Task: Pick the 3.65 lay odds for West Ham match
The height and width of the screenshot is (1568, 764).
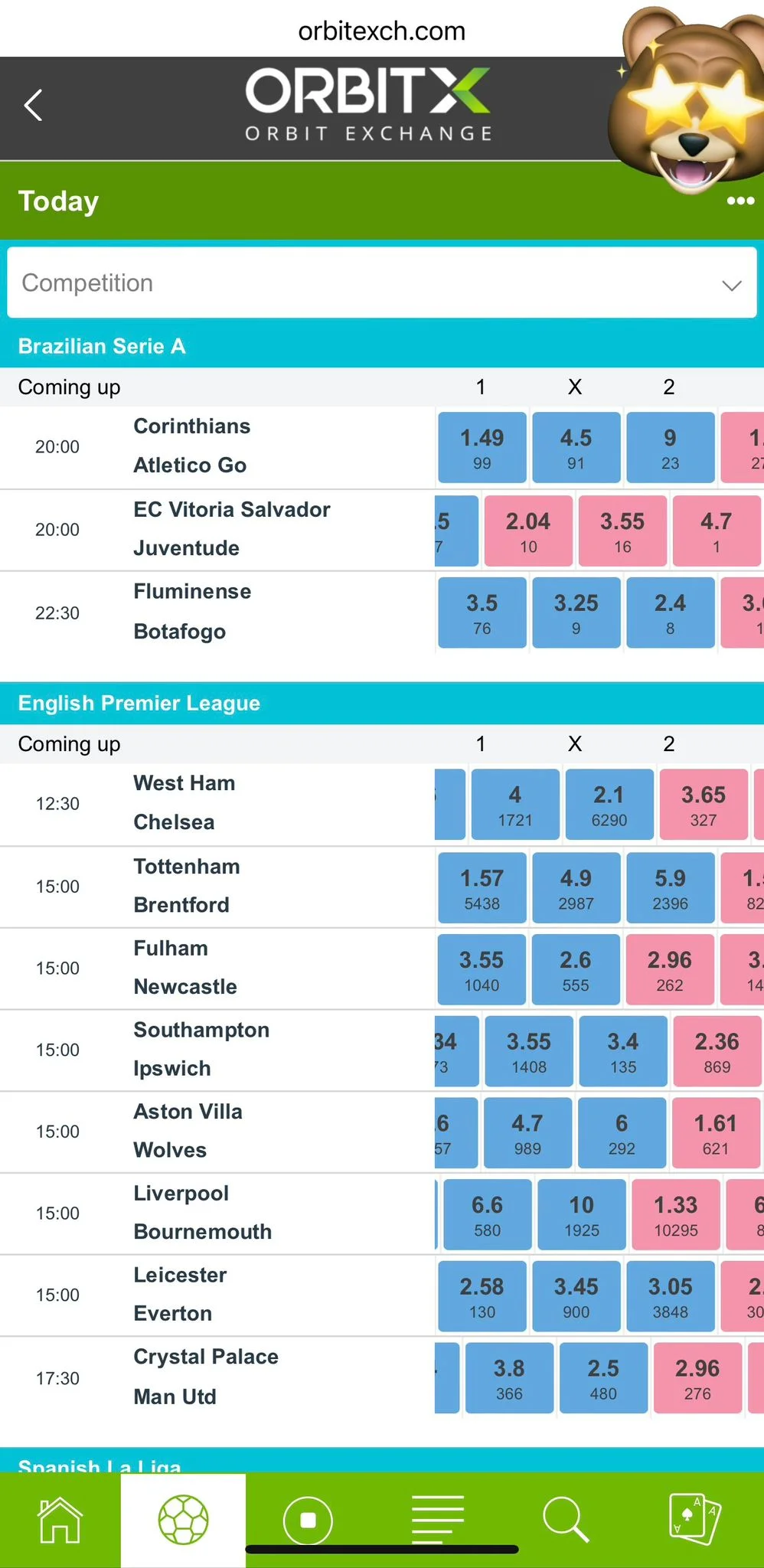Action: pyautogui.click(x=703, y=805)
